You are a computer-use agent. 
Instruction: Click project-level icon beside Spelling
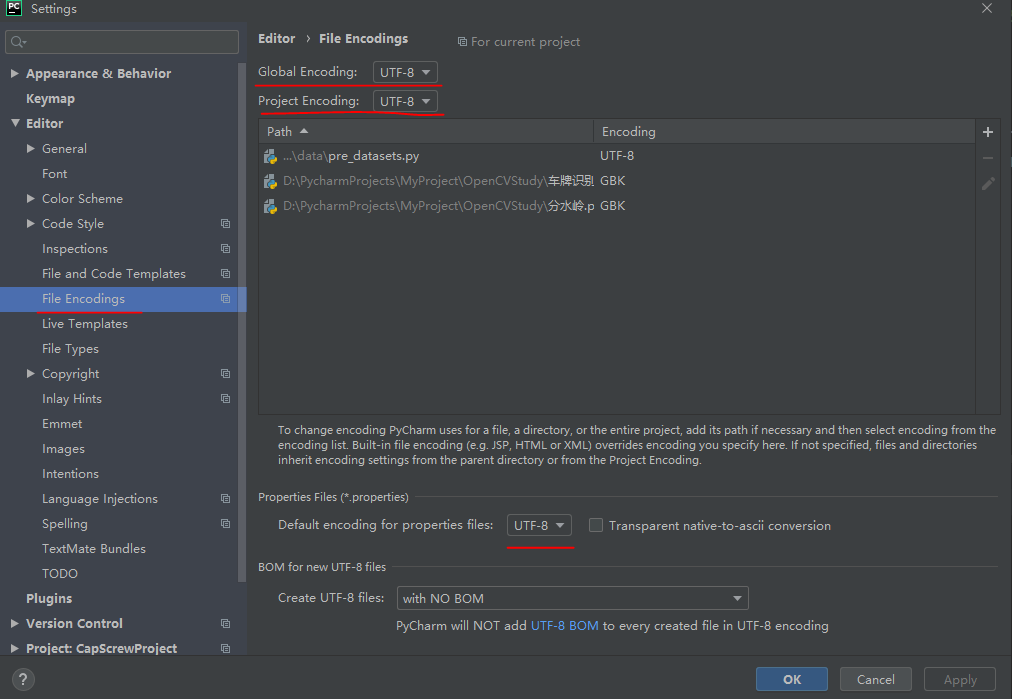pos(225,523)
